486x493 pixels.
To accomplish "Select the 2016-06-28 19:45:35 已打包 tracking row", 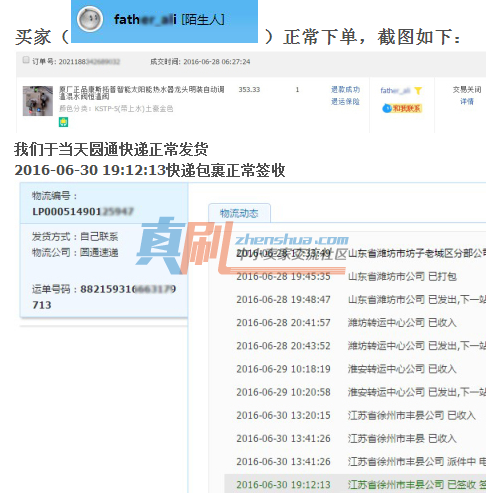I will click(346, 276).
